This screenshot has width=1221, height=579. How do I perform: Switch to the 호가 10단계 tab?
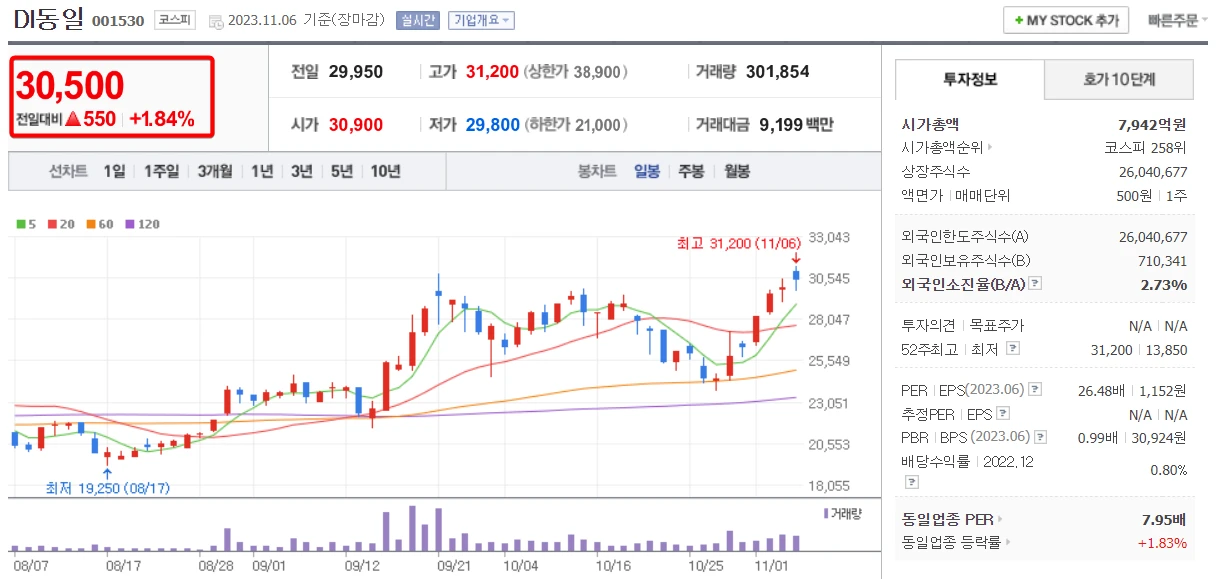[1118, 78]
